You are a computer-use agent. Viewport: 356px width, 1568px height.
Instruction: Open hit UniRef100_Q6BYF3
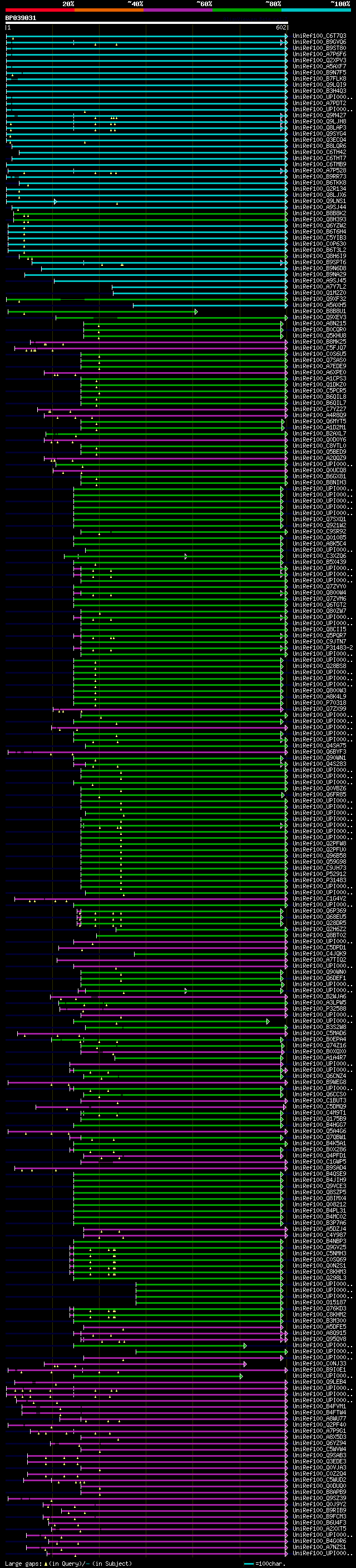319,752
